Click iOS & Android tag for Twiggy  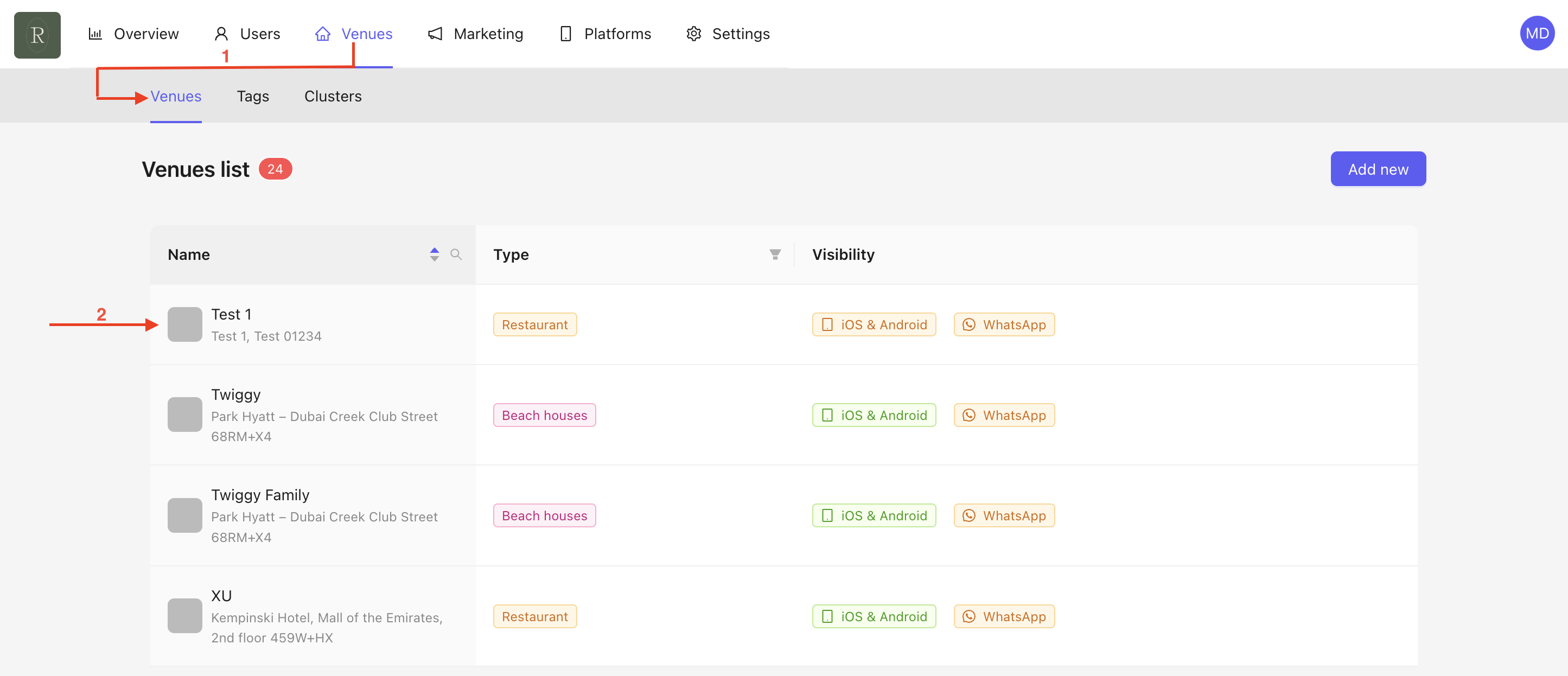coord(874,415)
